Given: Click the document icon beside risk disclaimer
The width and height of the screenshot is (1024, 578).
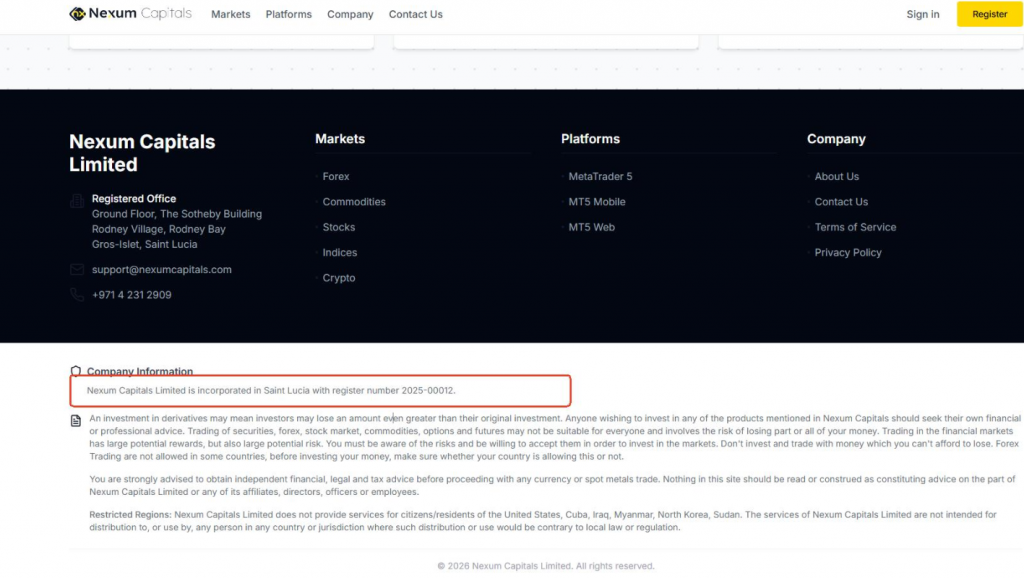Looking at the screenshot, I should (x=76, y=420).
